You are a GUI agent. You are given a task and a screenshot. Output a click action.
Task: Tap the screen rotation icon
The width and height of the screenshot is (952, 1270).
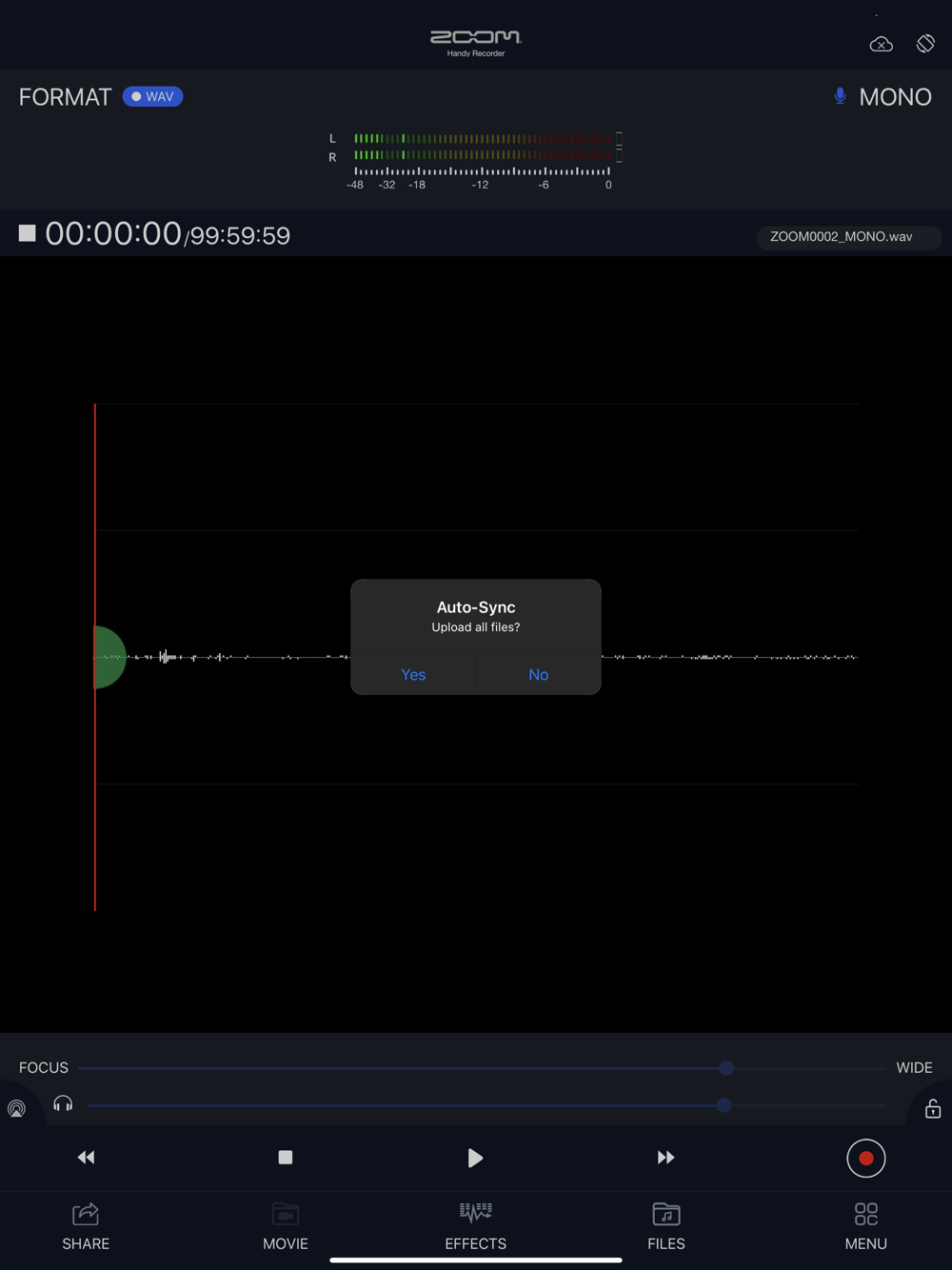click(x=925, y=43)
